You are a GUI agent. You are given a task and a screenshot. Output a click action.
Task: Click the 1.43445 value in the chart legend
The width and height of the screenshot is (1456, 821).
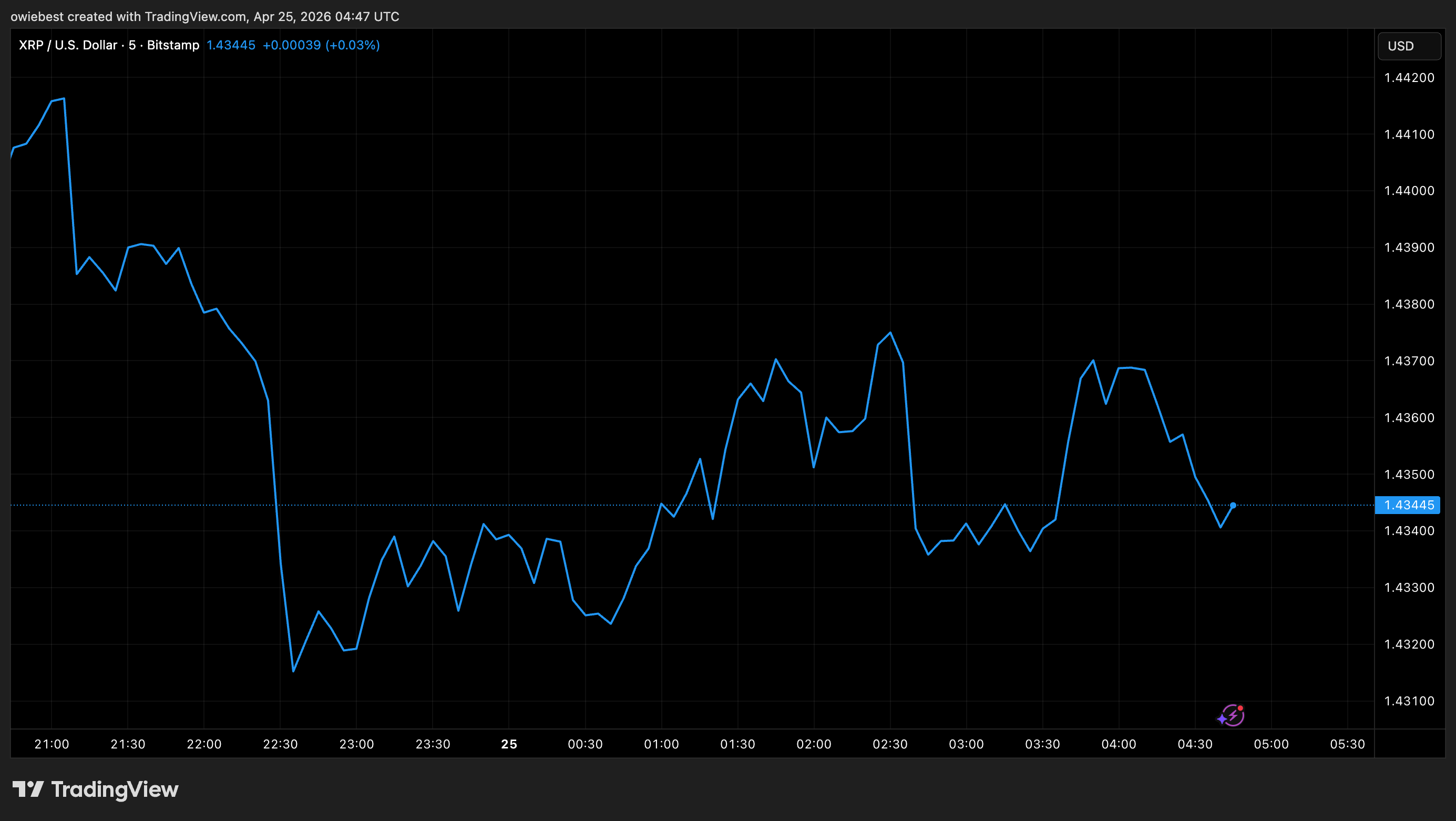tap(231, 45)
